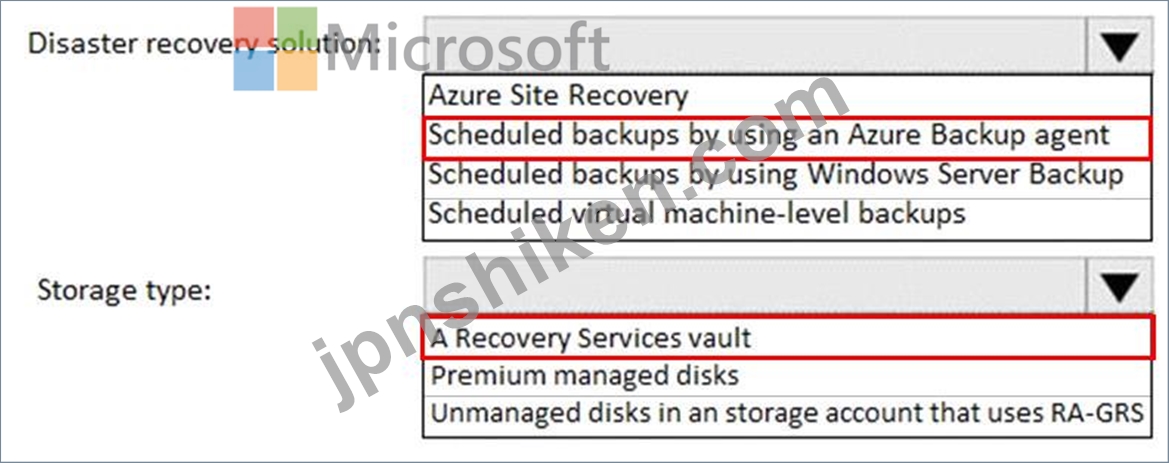Click the green square of Microsoft logo

tap(297, 27)
